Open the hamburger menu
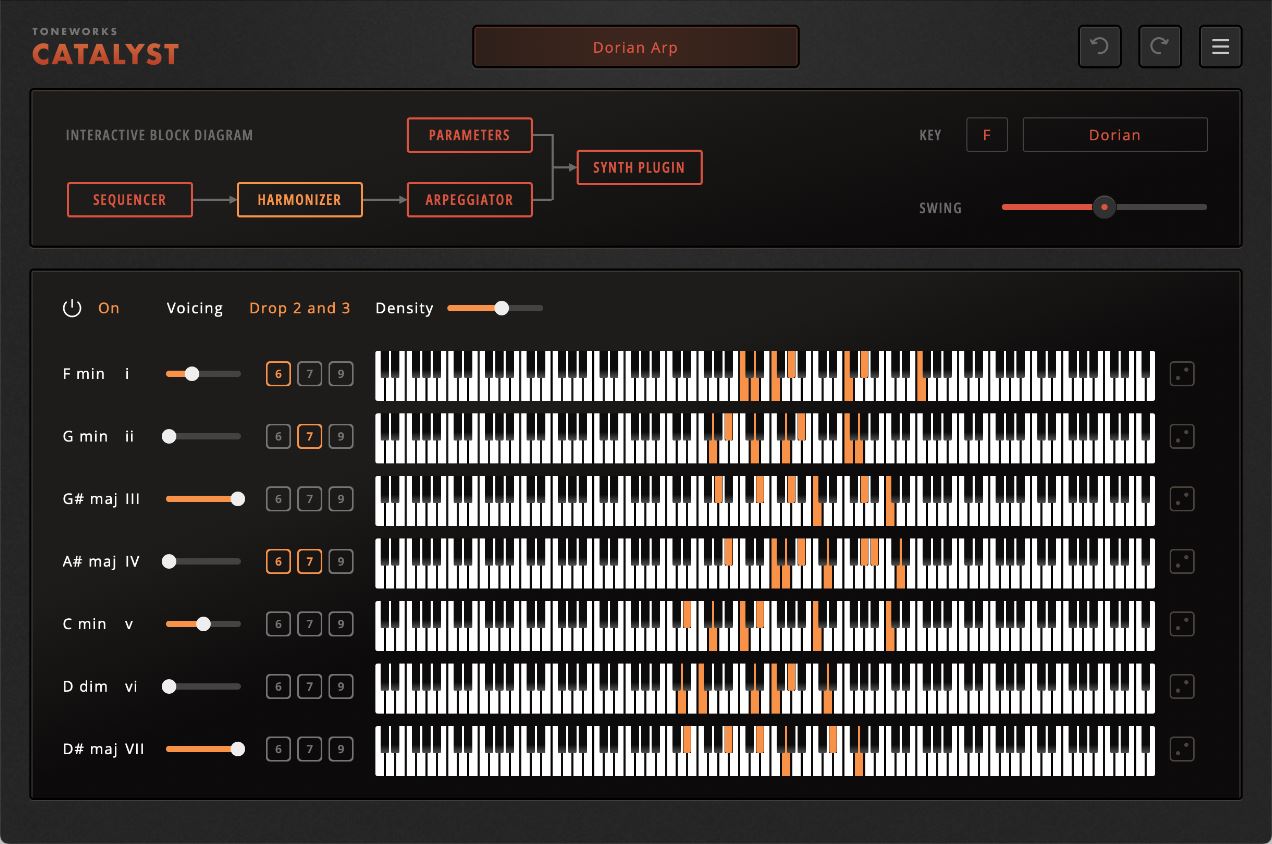 (x=1220, y=47)
